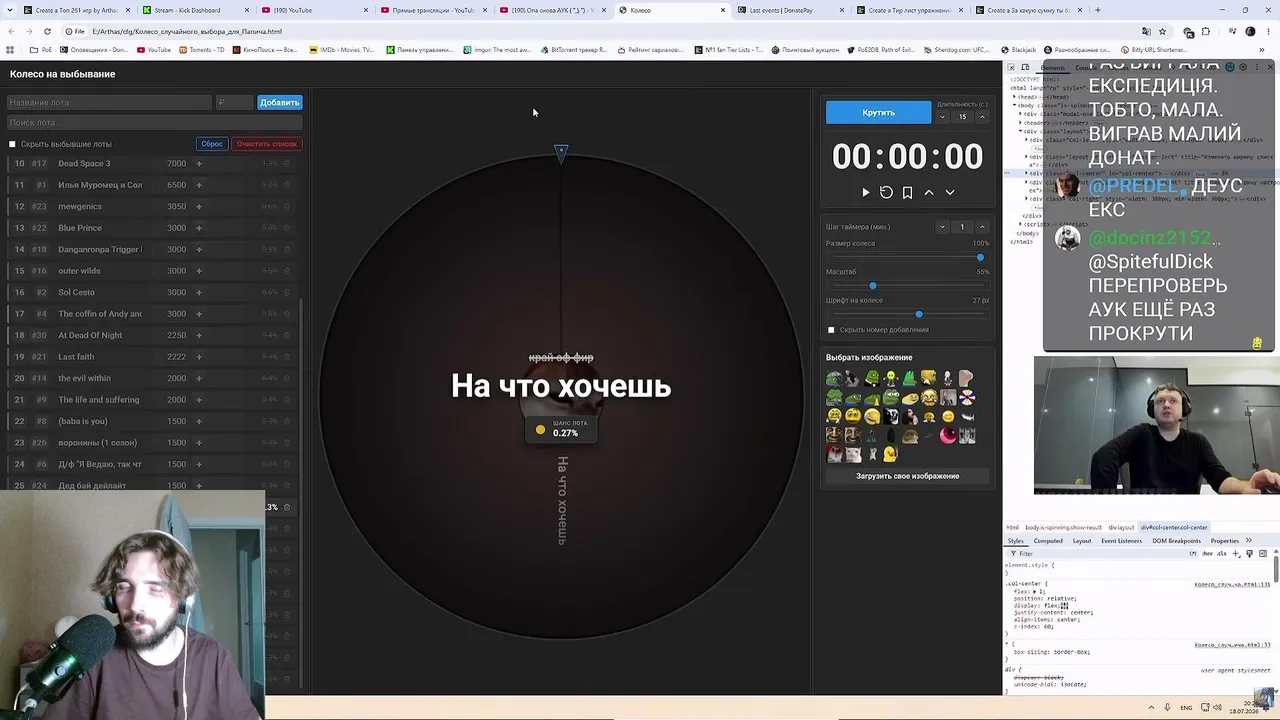
Task: Click the 'Сброс' button
Action: point(212,144)
